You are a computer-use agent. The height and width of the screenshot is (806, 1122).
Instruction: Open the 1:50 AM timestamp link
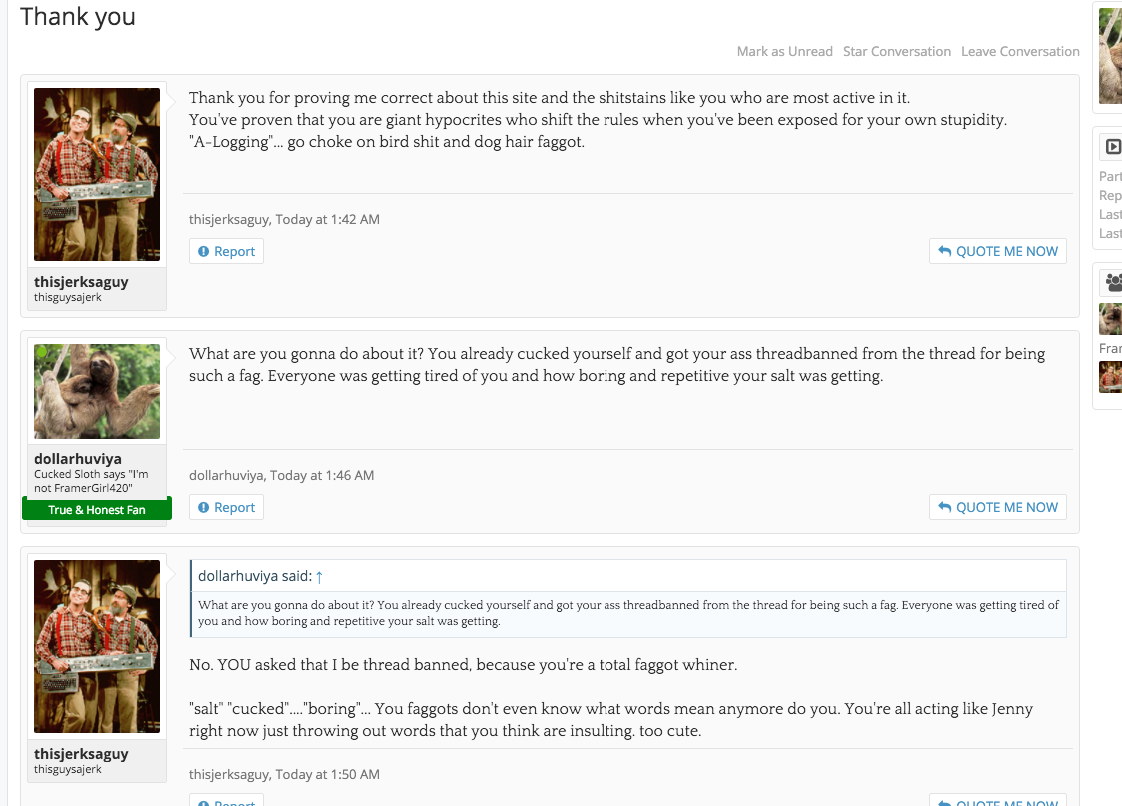pos(328,775)
